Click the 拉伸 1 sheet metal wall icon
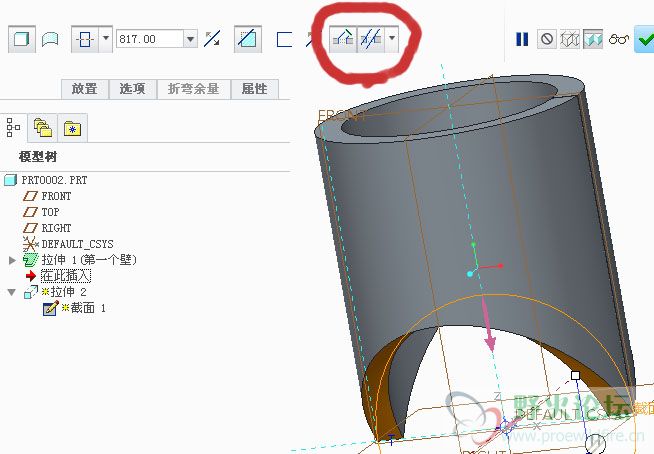 [x=30, y=260]
